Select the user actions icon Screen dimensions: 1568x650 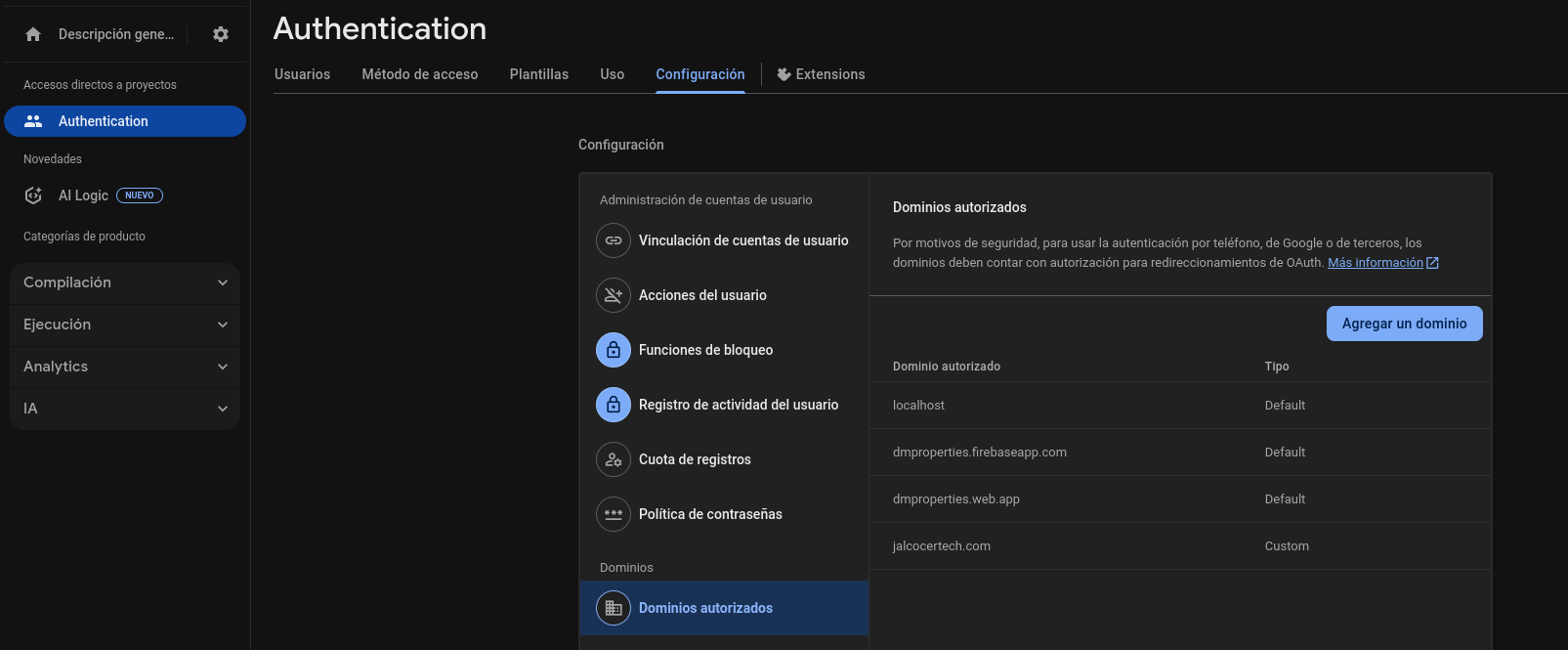pyautogui.click(x=614, y=295)
